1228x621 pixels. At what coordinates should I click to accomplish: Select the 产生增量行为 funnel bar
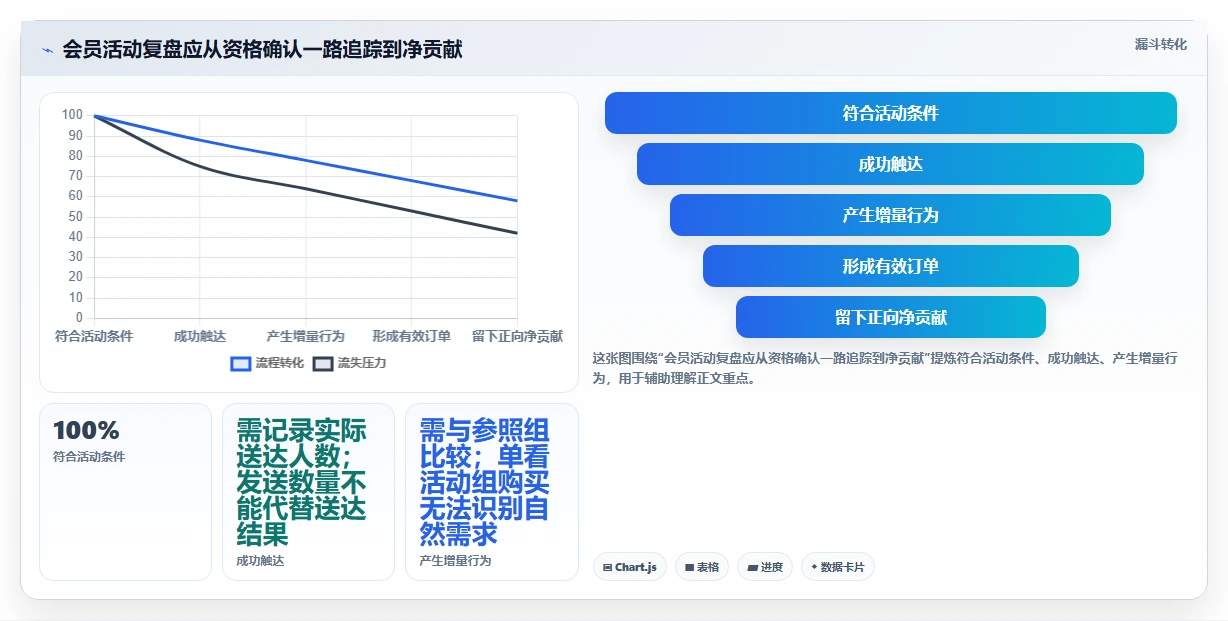click(x=890, y=215)
